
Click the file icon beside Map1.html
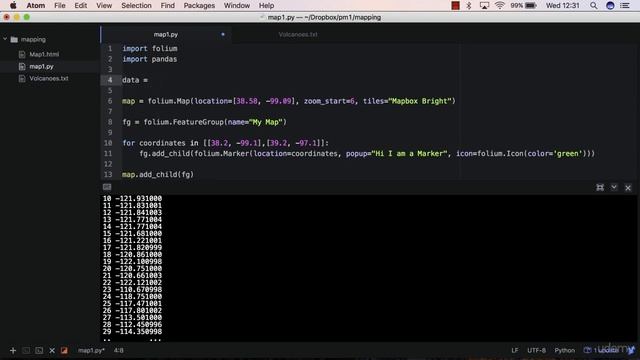pyautogui.click(x=22, y=54)
